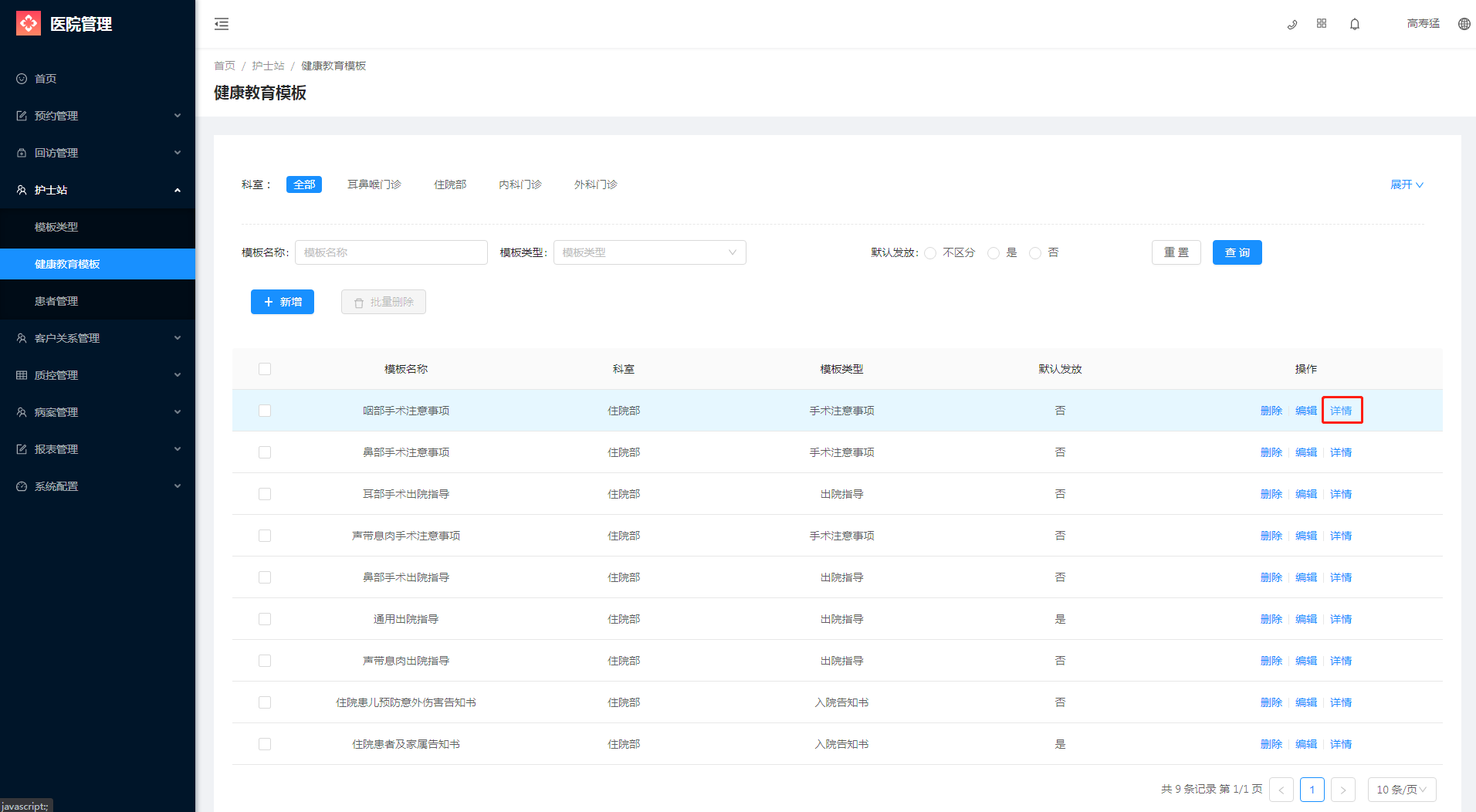Click the trash icon on 批量删除

click(x=359, y=303)
